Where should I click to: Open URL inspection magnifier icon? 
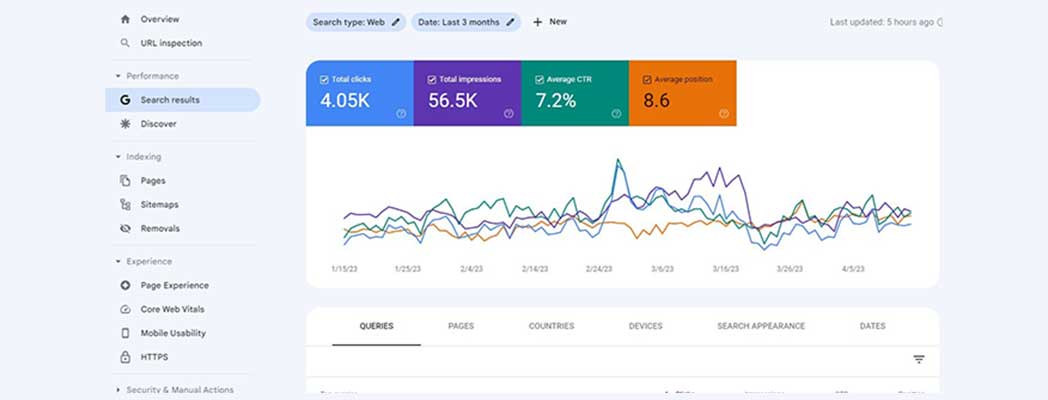pos(125,43)
